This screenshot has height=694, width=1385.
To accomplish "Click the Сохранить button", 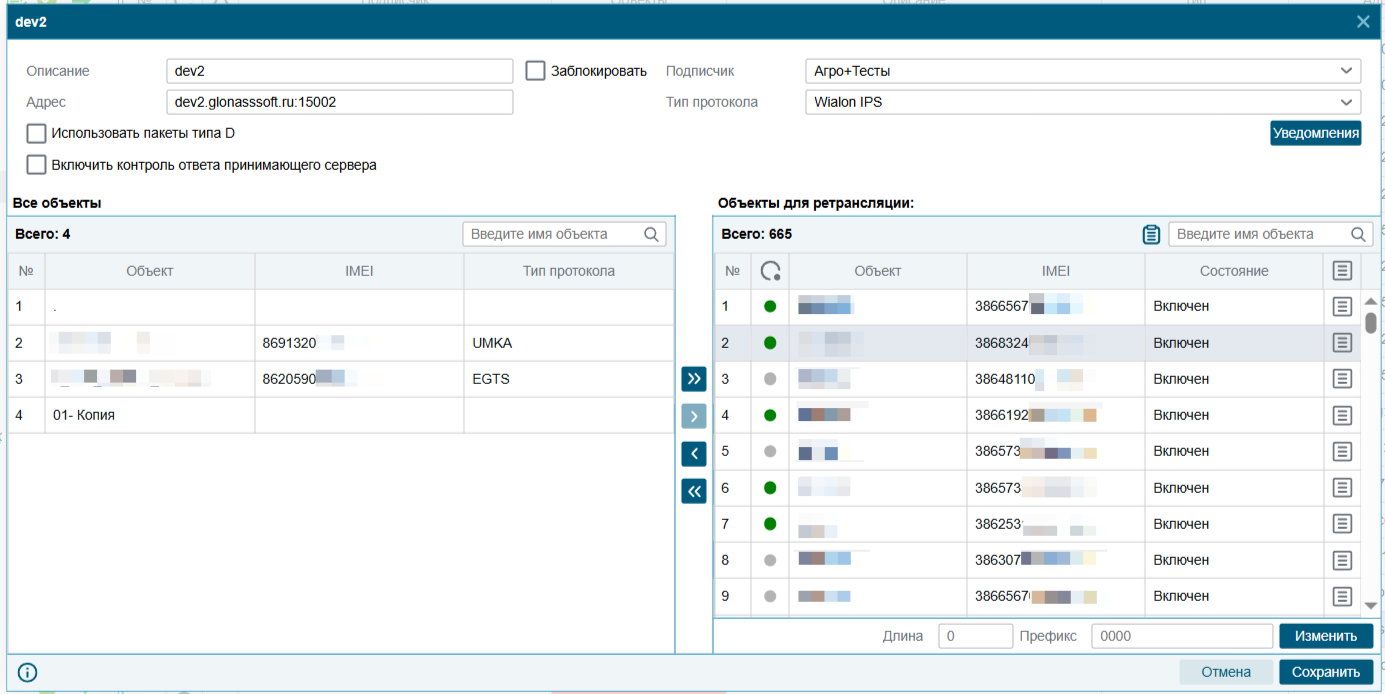I will click(x=1326, y=672).
